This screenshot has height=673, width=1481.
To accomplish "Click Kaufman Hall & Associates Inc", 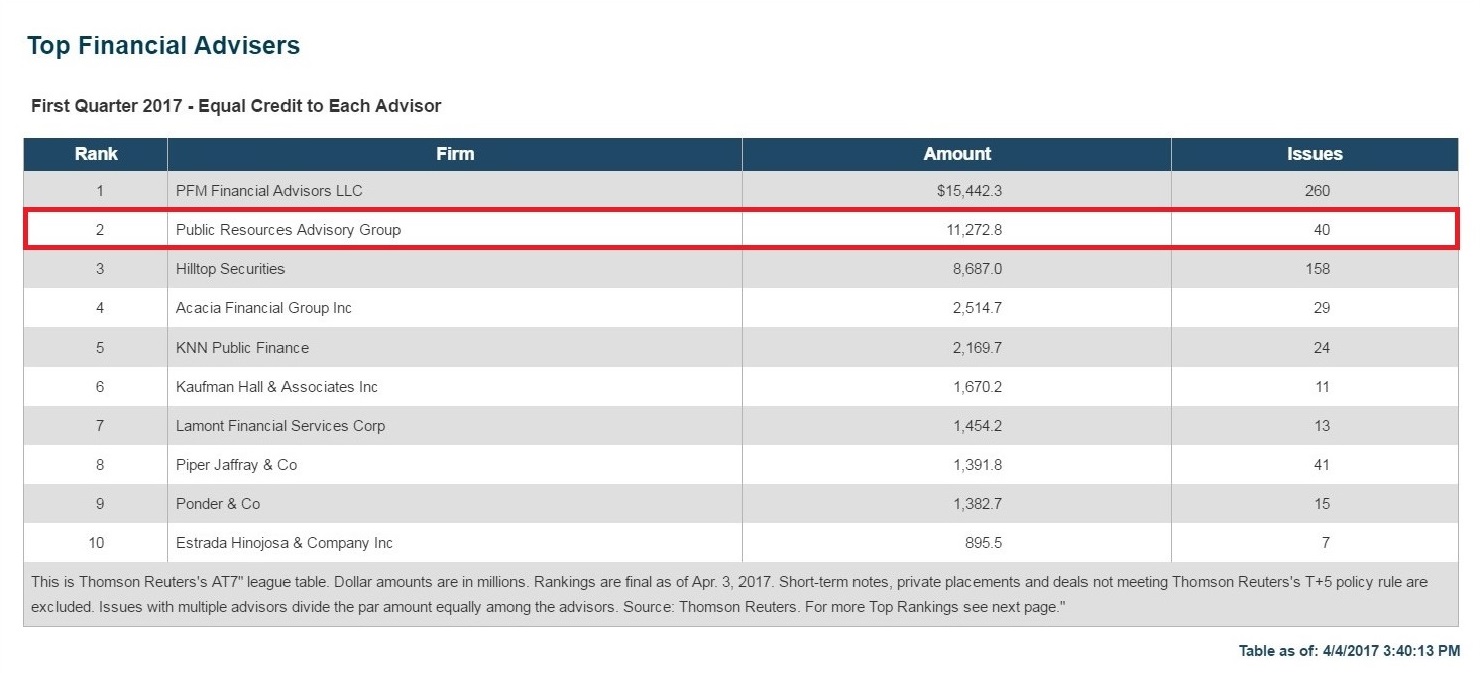I will [277, 387].
